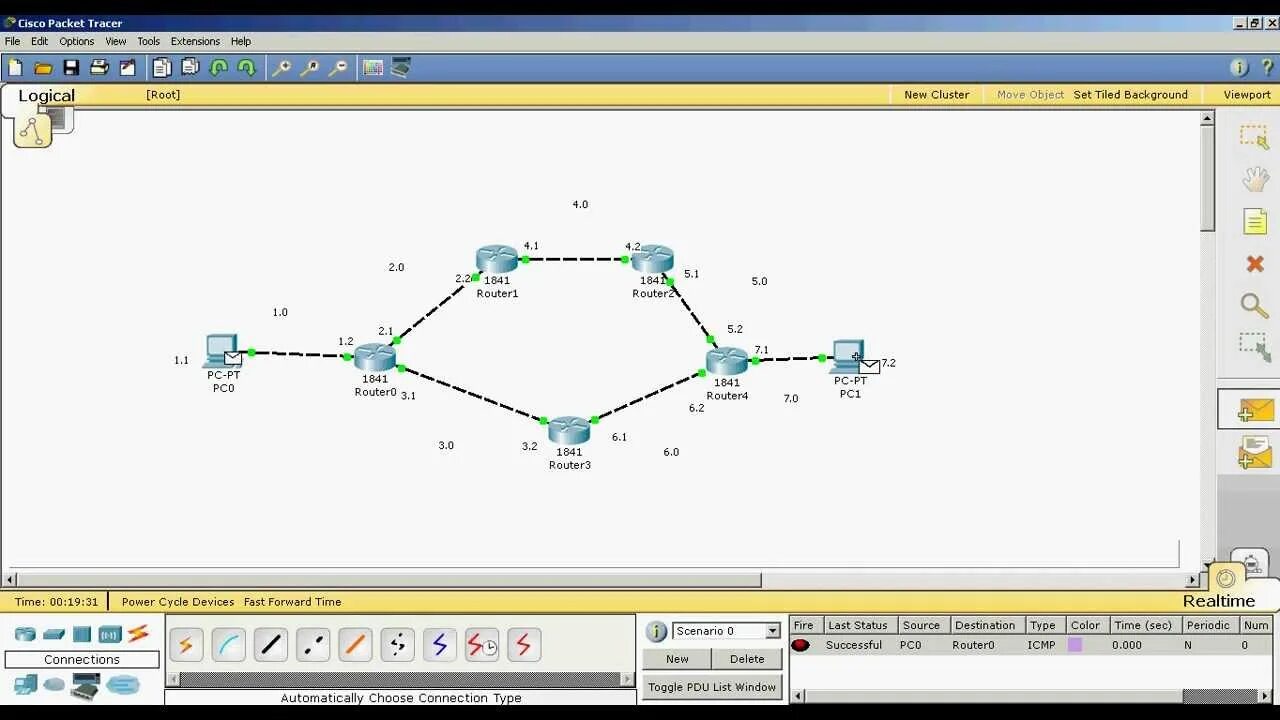Screen dimensions: 1280x720
Task: Choose the Custom Made Devices category
Action: [85, 686]
